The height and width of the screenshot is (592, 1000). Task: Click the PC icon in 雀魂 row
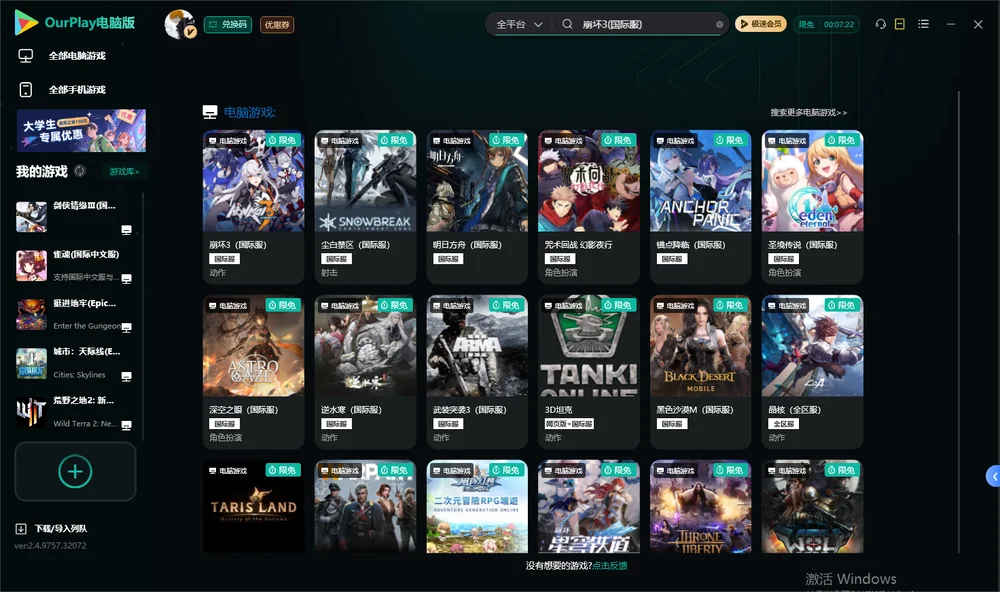[x=126, y=278]
